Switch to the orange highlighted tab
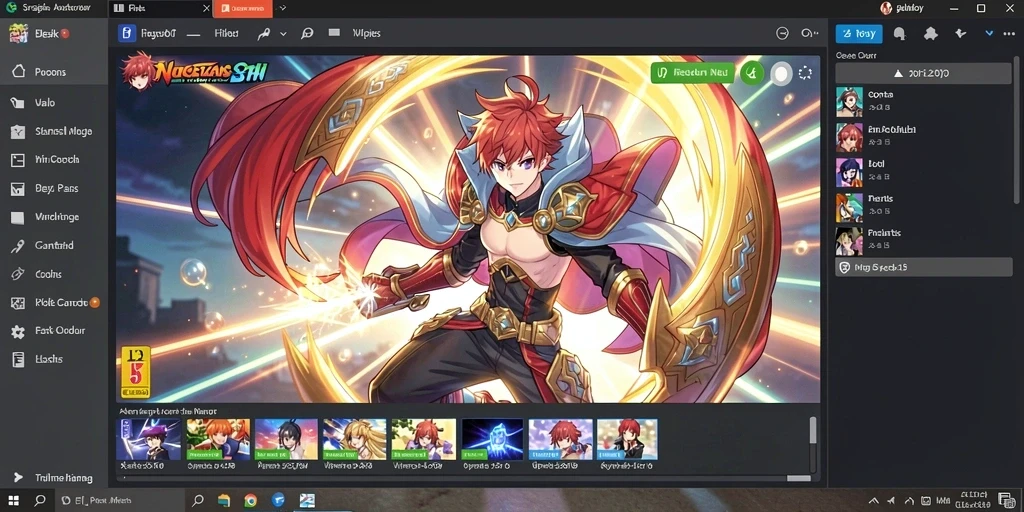Screen dimensions: 1024x512 coord(243,8)
